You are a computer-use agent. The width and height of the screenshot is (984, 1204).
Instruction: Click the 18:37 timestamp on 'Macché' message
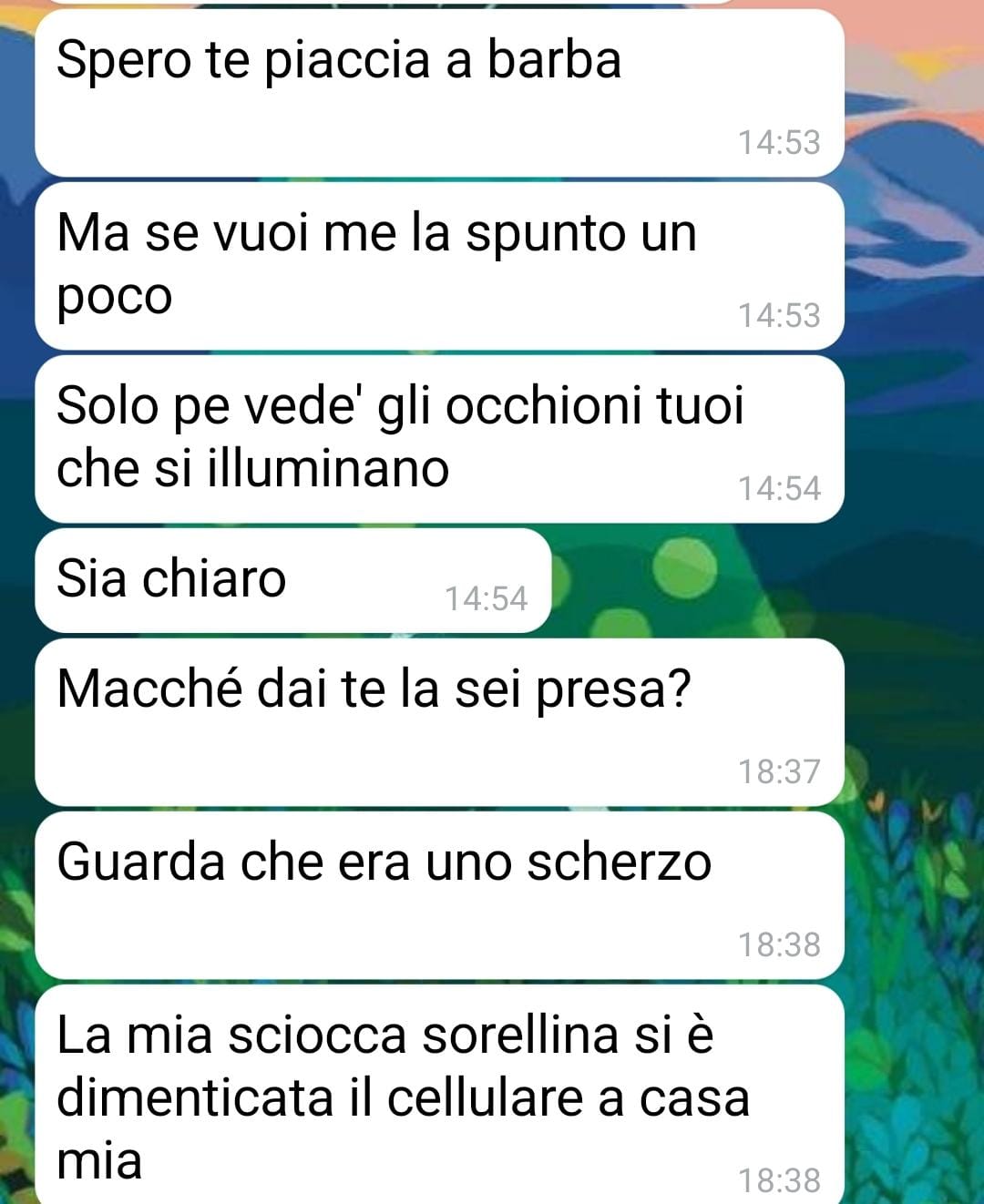click(779, 772)
